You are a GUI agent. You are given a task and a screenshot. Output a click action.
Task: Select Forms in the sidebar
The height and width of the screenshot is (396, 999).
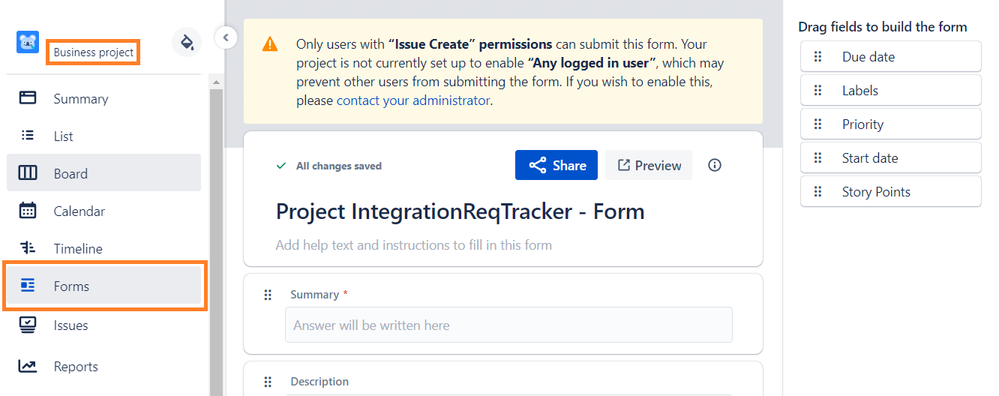[104, 286]
